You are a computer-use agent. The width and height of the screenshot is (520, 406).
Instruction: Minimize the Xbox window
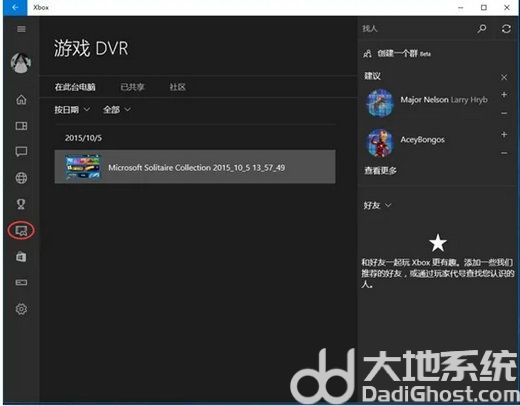461,7
